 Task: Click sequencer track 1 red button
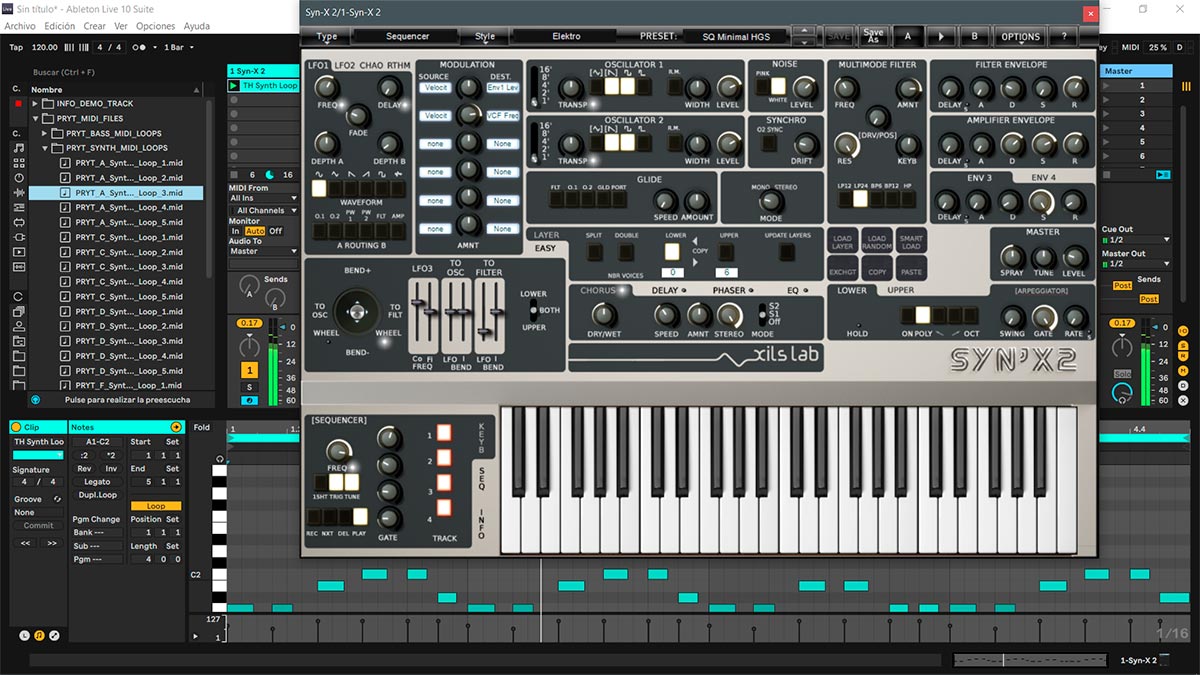pos(444,434)
